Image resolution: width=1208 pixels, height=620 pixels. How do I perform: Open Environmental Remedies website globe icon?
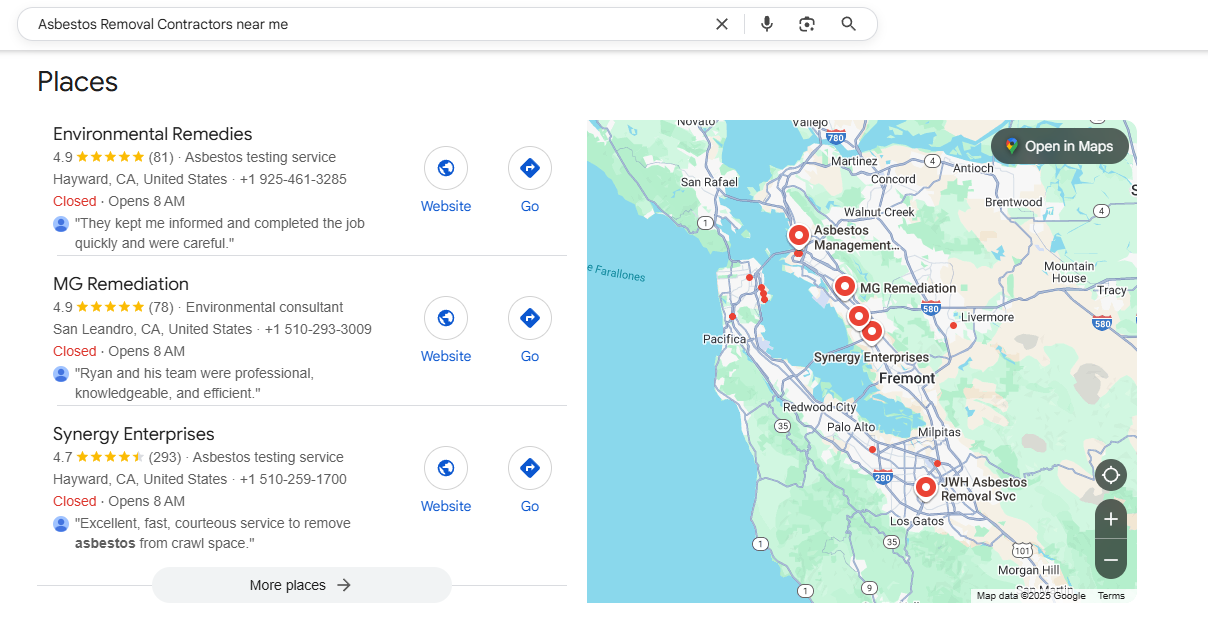446,169
